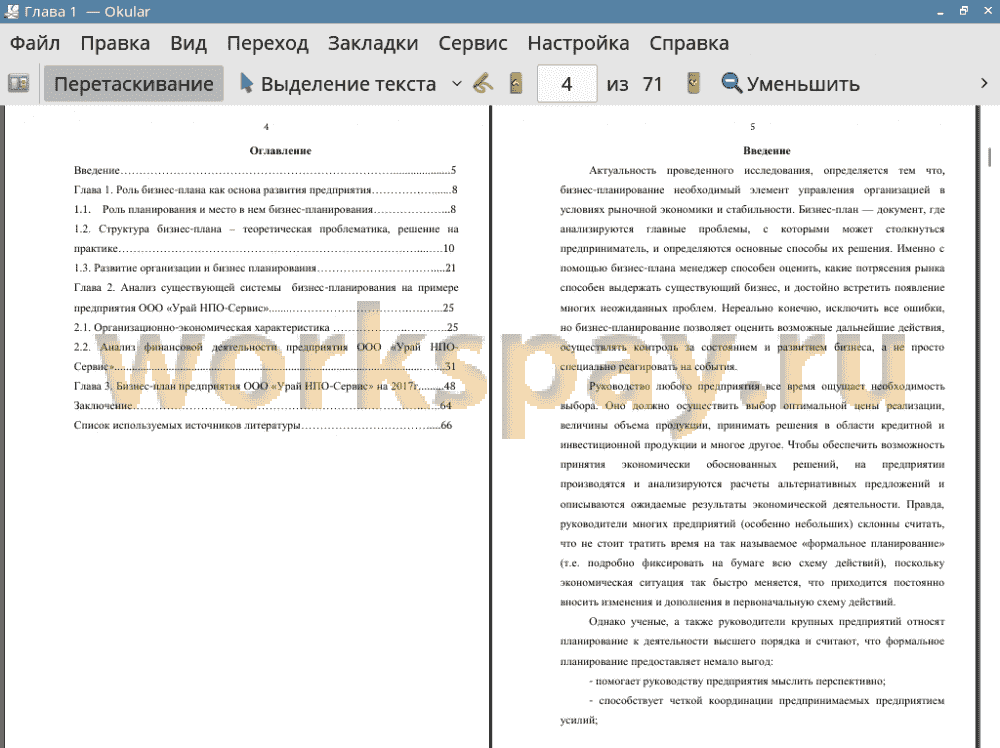Click the Введение heading on page 5
The width and height of the screenshot is (1000, 748).
(x=767, y=150)
